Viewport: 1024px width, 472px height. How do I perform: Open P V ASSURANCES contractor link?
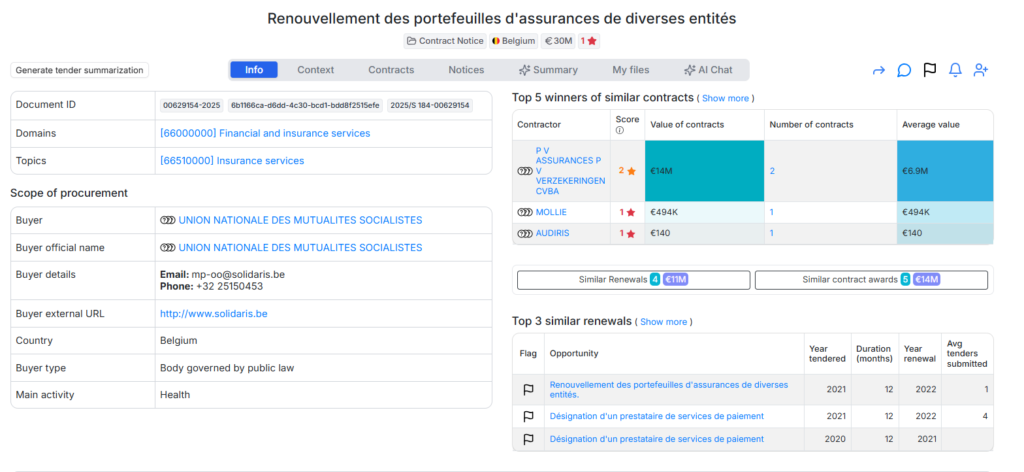point(570,171)
